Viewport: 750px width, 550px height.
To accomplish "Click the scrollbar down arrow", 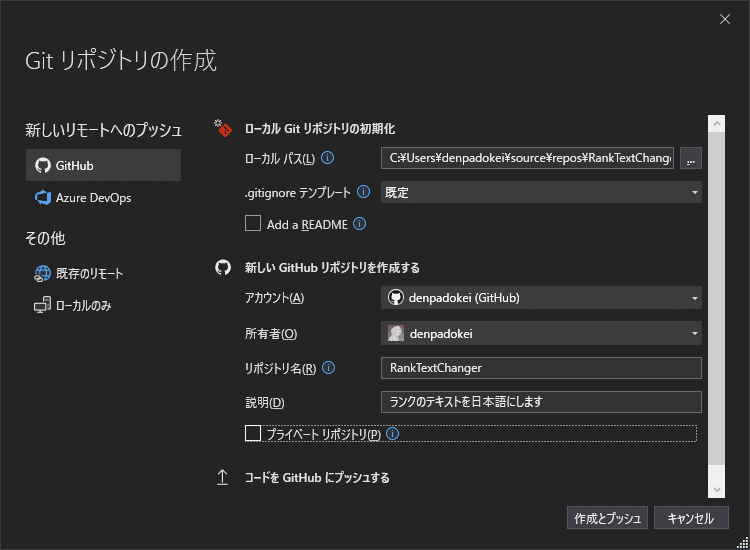I will tap(717, 489).
